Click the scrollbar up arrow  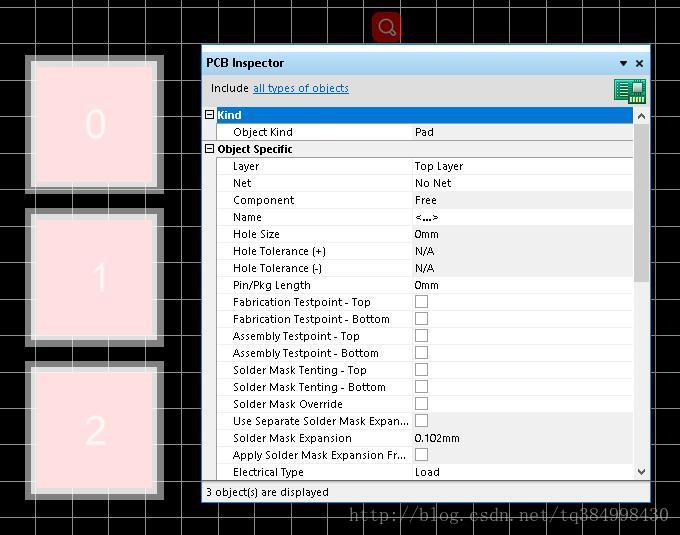click(x=641, y=116)
